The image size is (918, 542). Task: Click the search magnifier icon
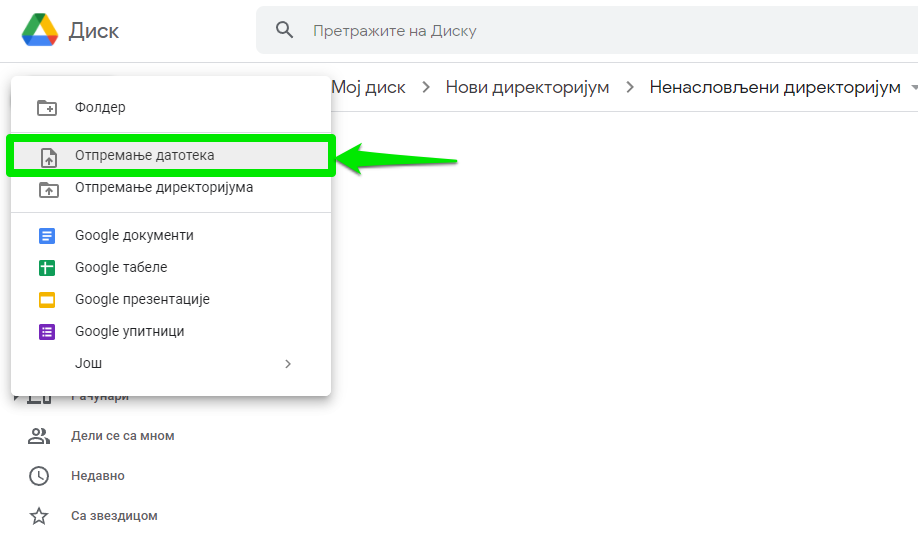click(x=285, y=30)
